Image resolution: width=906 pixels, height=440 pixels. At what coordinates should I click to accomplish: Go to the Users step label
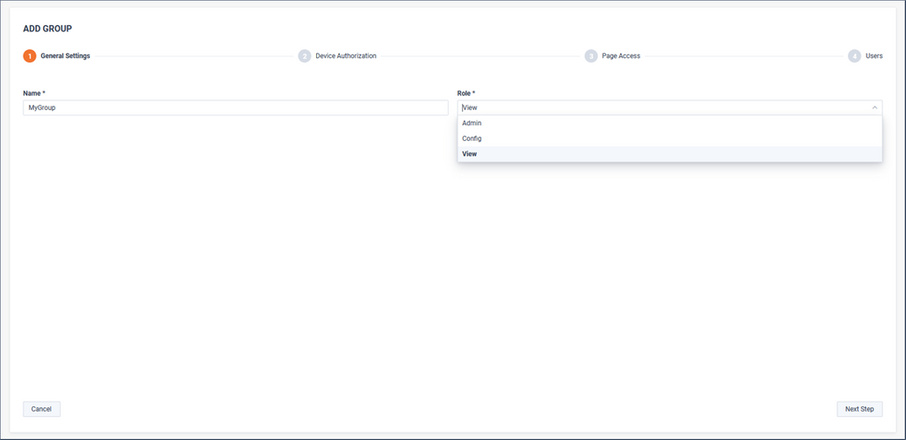(874, 56)
